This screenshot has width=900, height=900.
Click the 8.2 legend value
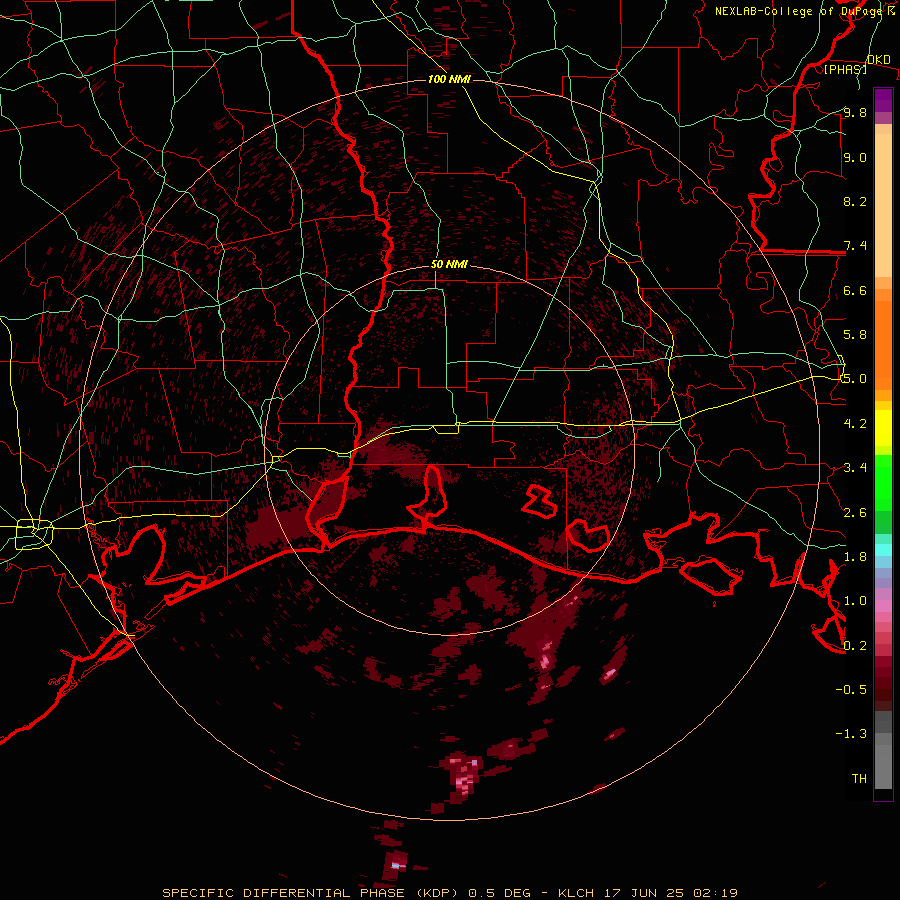(x=855, y=201)
